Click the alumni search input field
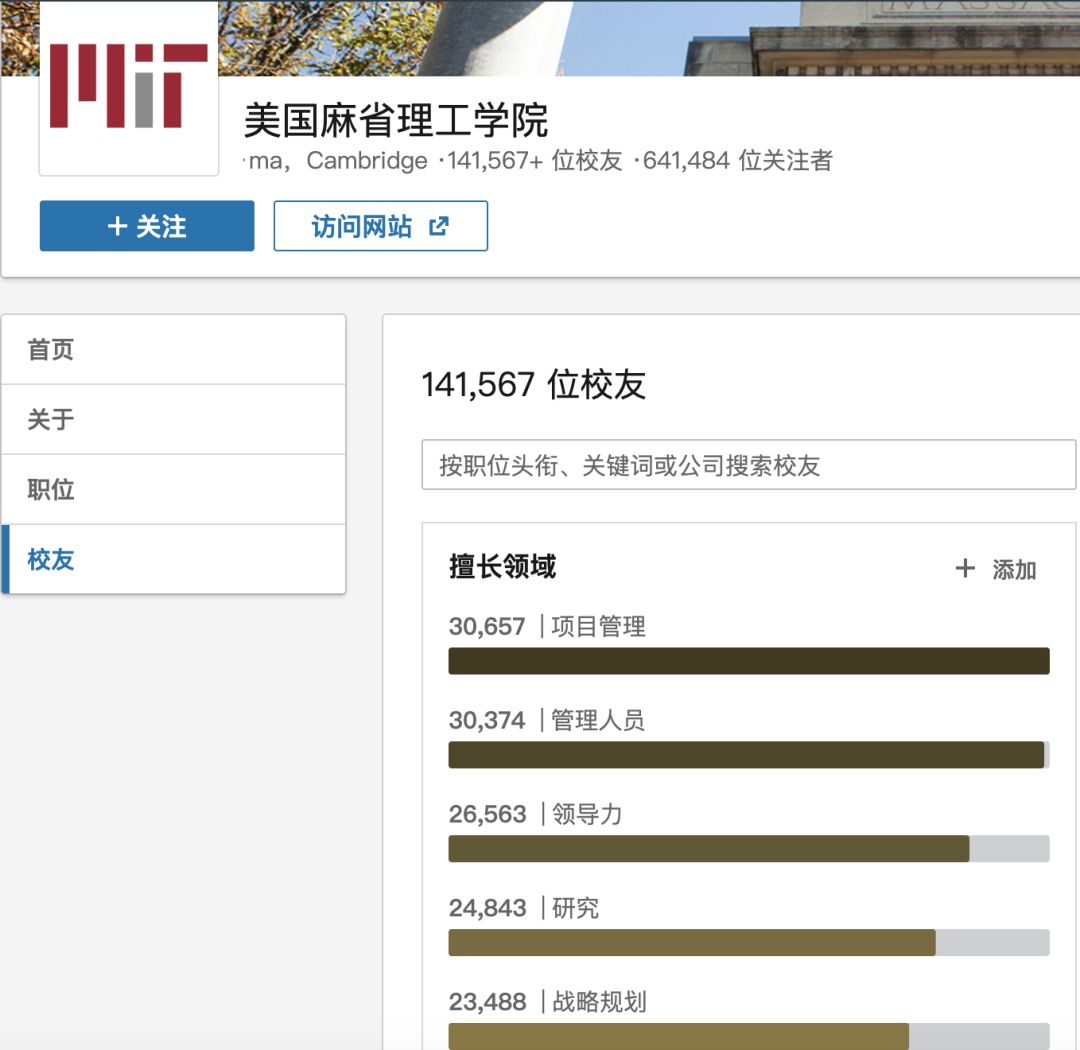 749,465
